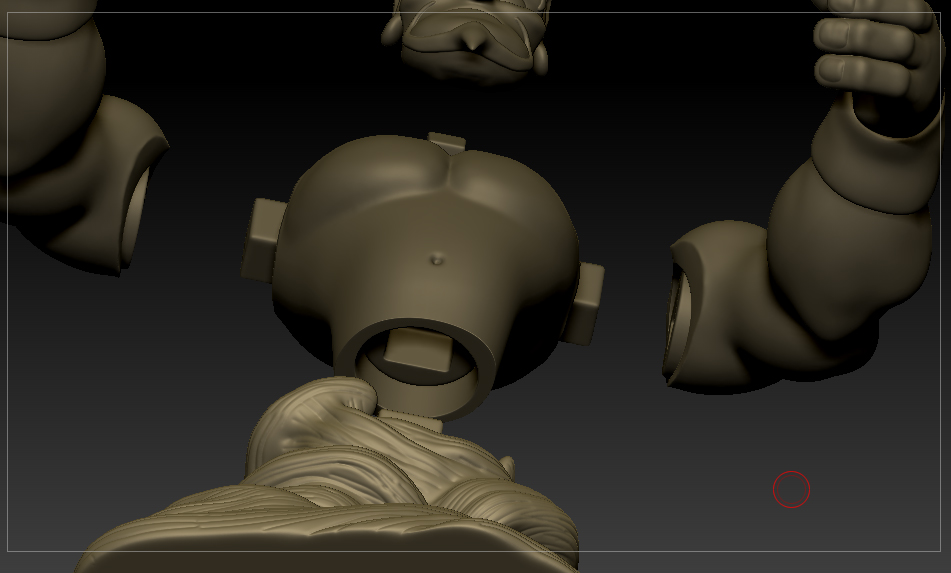Click the square key inside the waist socket

click(x=418, y=350)
